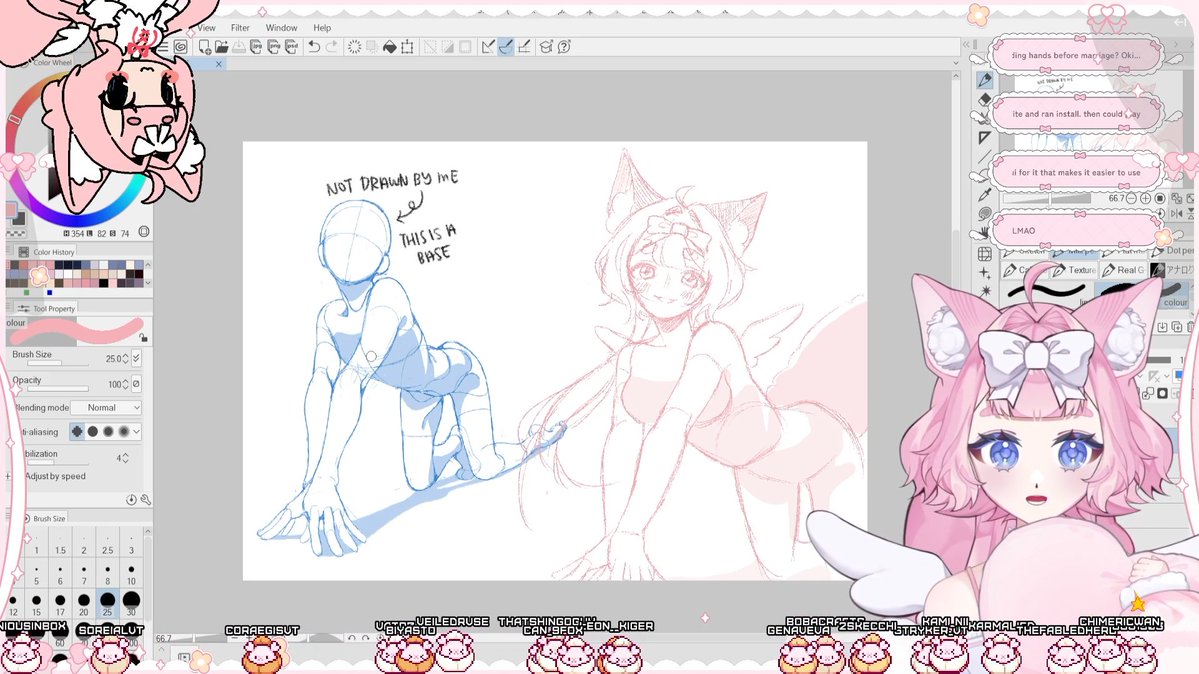Viewport: 1199px width, 674px height.
Task: Toggle Snap to Ruler icon
Action: click(488, 47)
